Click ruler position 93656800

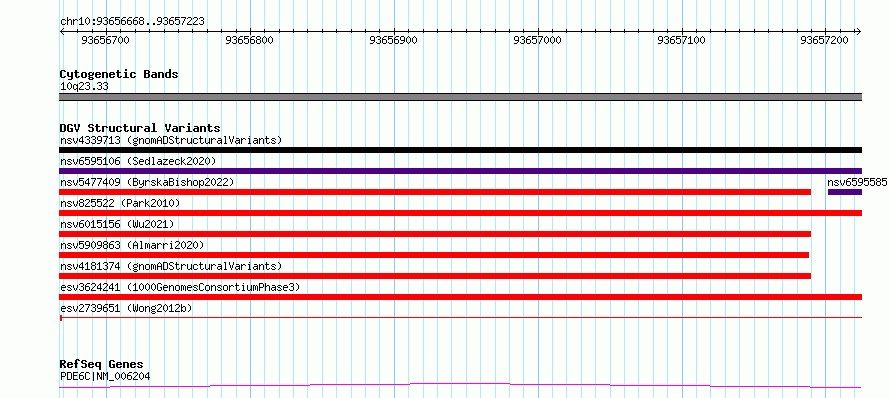[249, 40]
